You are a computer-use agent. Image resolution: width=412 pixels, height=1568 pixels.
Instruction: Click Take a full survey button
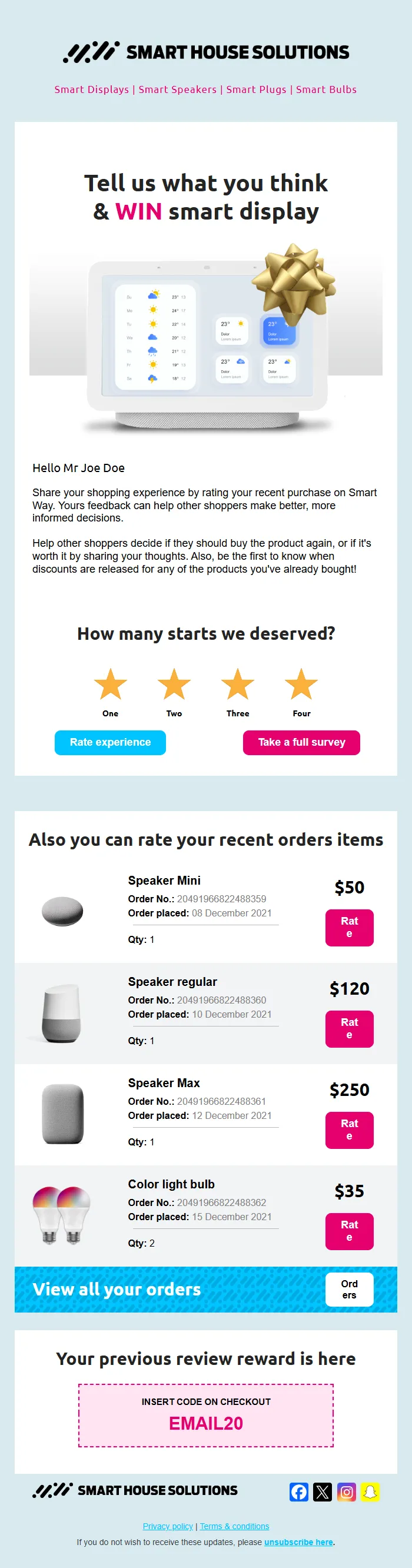point(301,743)
